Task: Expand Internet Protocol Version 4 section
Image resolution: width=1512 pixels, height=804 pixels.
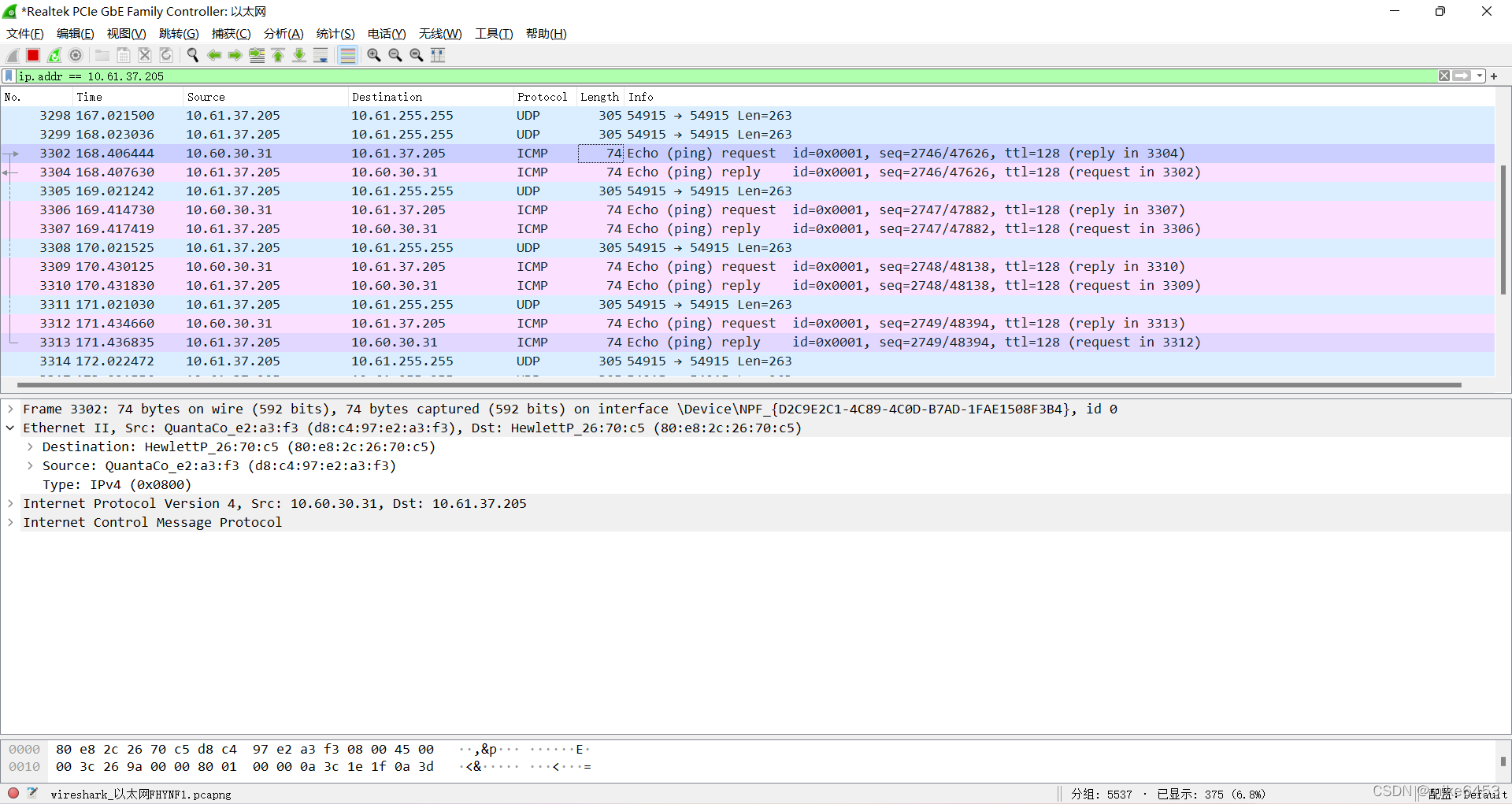Action: (10, 504)
